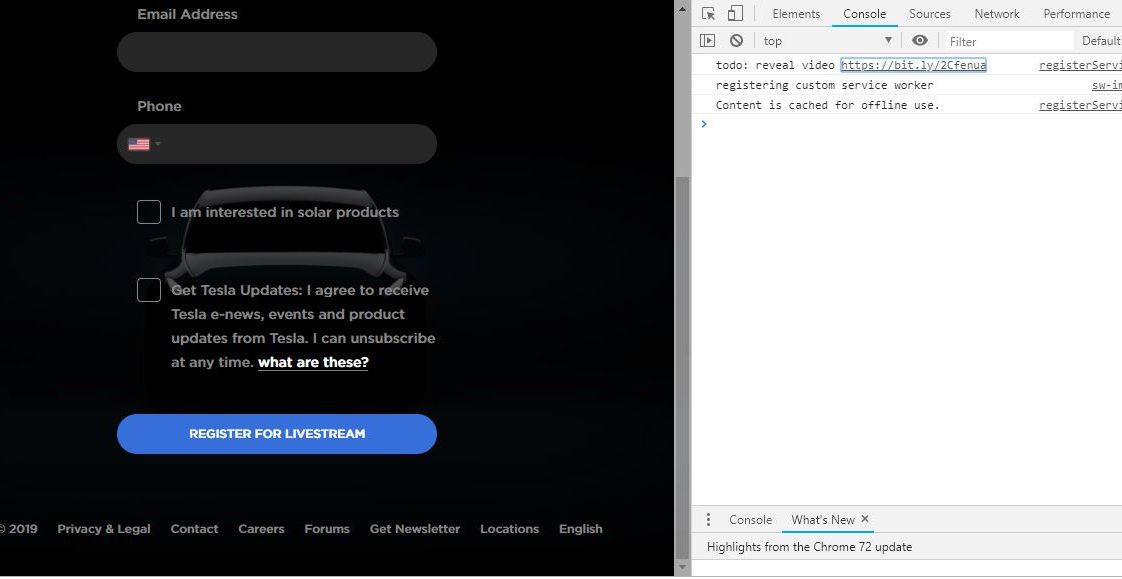Image resolution: width=1122 pixels, height=579 pixels.
Task: Click the console Filter field
Action: pos(1010,41)
